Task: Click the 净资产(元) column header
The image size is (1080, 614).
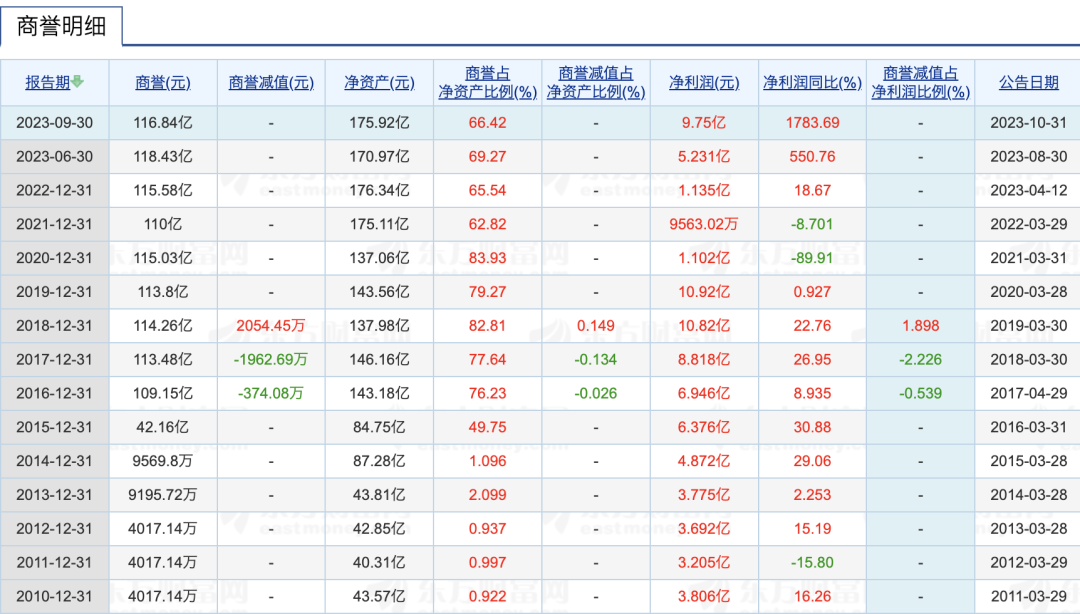Action: pos(379,83)
